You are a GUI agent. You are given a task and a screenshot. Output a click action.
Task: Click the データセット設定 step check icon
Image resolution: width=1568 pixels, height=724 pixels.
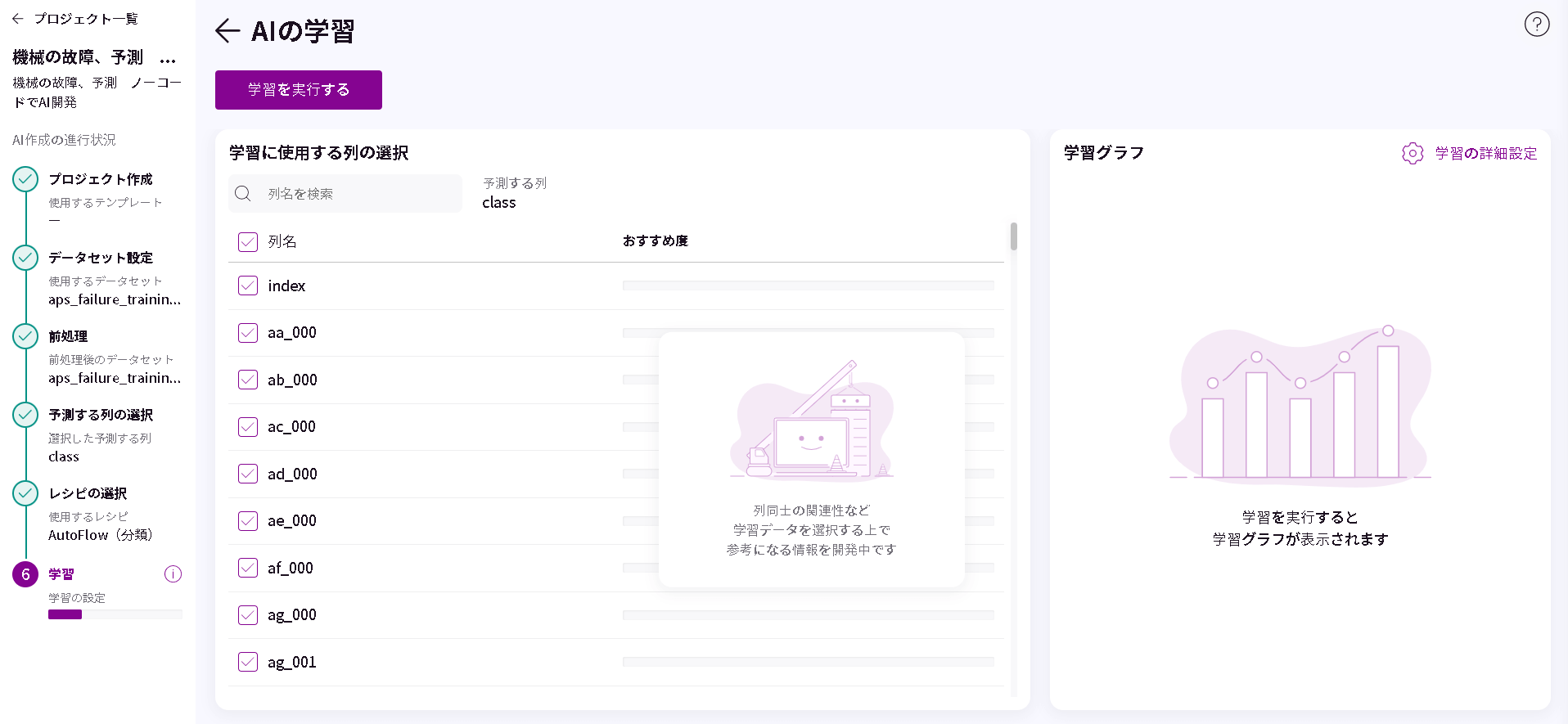pos(25,258)
